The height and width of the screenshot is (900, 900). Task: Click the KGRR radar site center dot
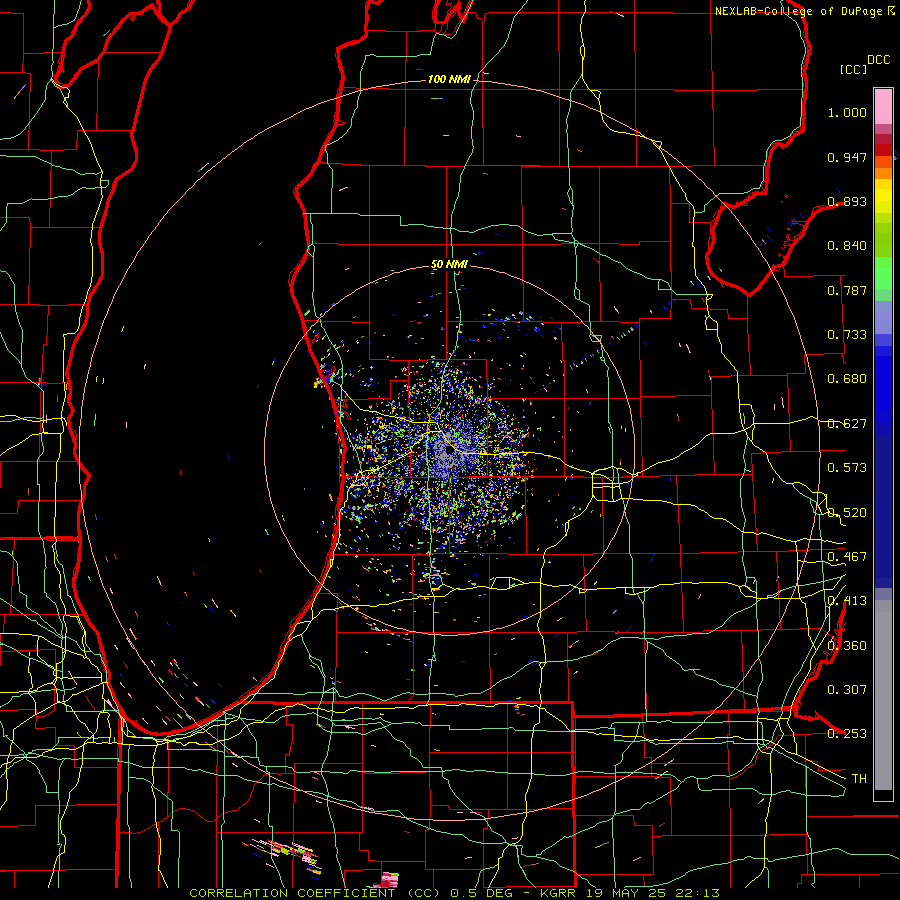point(449,451)
